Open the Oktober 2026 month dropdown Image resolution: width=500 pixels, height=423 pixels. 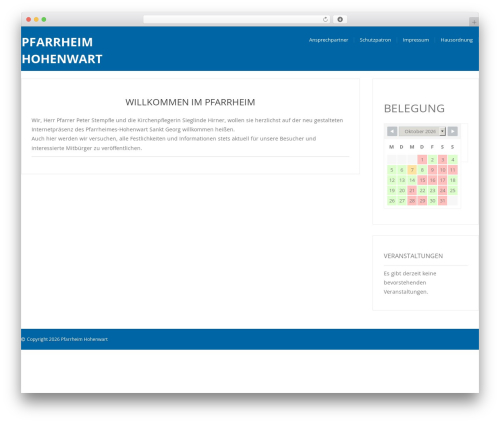[x=422, y=131]
